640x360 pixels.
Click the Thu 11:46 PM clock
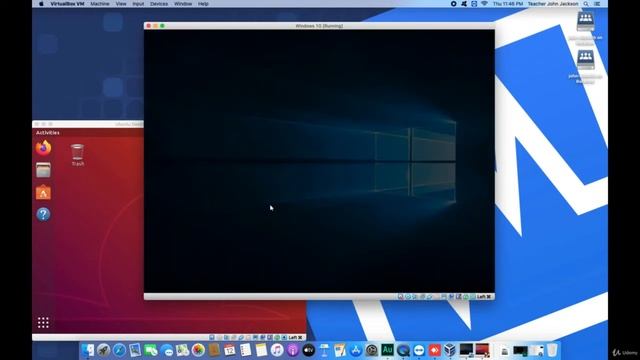coord(508,4)
